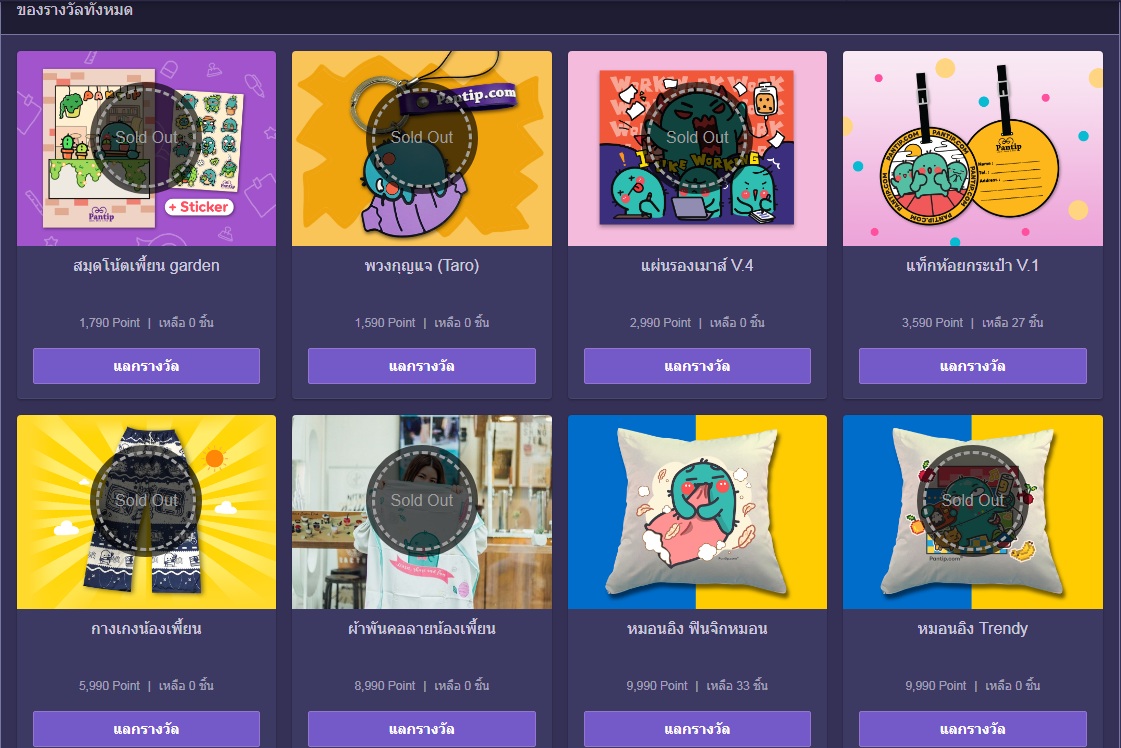Click redeem button under ผ้าพันคอลายน้องเพี้ยน

pos(422,729)
